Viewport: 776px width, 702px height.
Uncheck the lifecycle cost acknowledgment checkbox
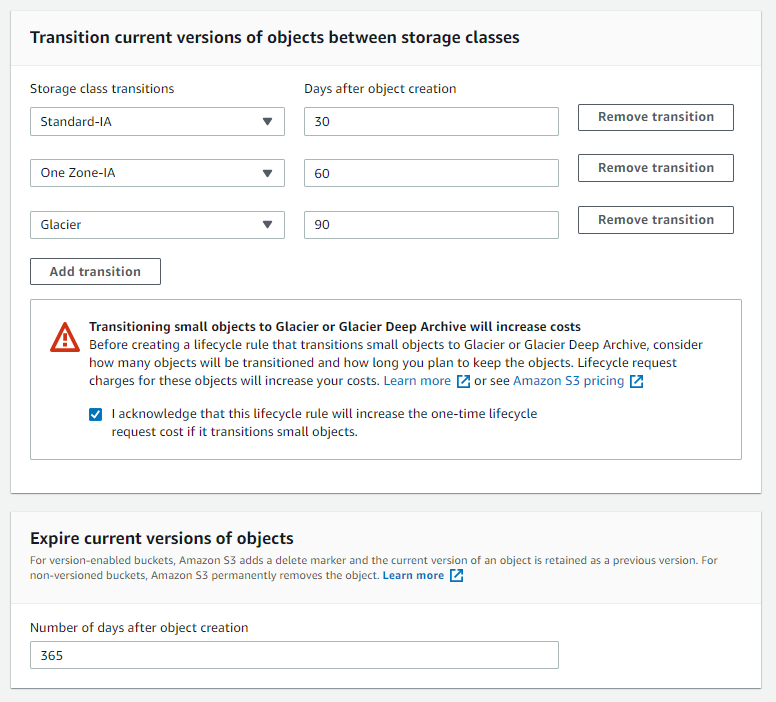tap(95, 414)
